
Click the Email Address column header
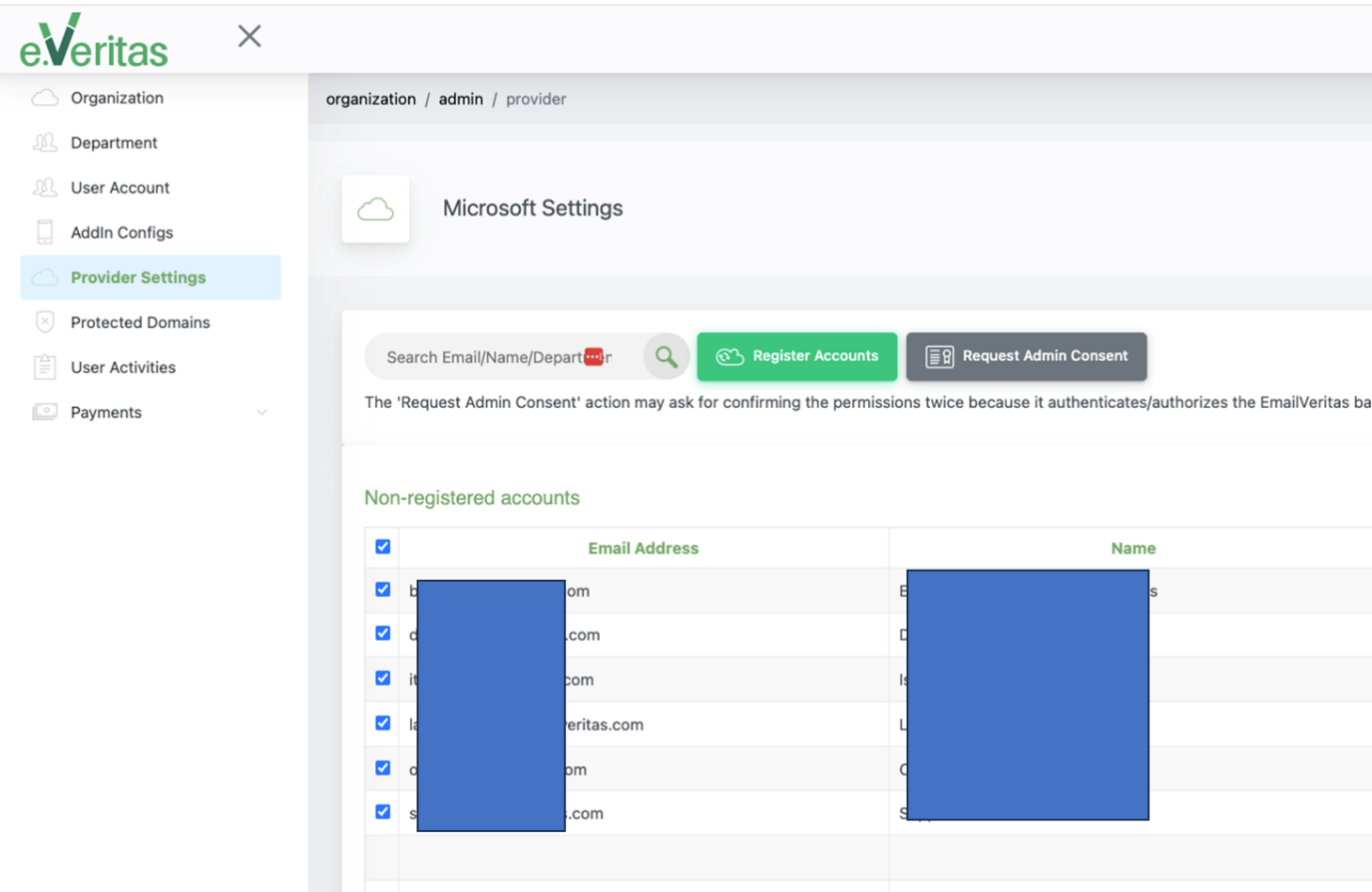(x=644, y=548)
